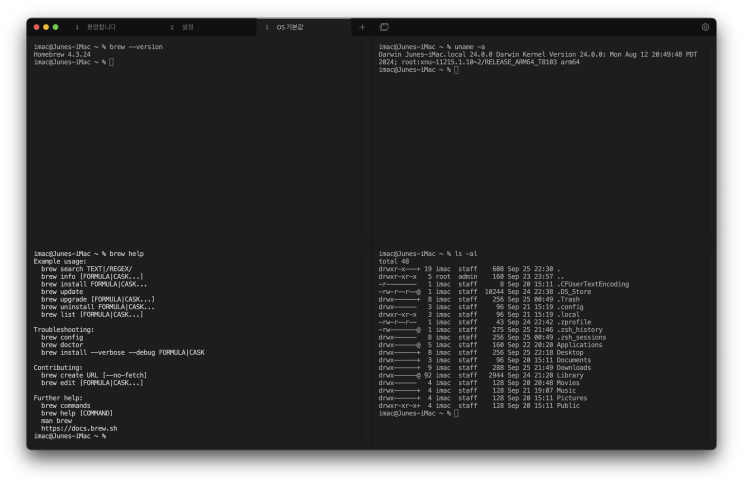Click the .zsh_history file name
Screen dimensions: 743x485
click(x=580, y=329)
